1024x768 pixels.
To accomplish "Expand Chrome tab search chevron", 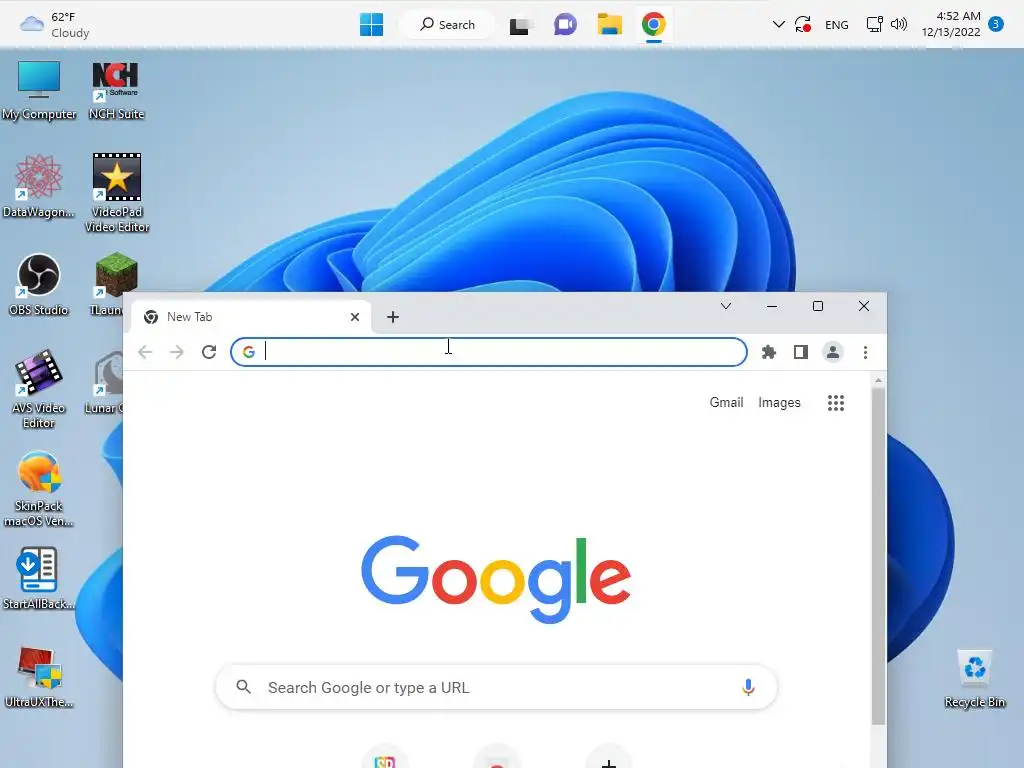I will click(726, 306).
